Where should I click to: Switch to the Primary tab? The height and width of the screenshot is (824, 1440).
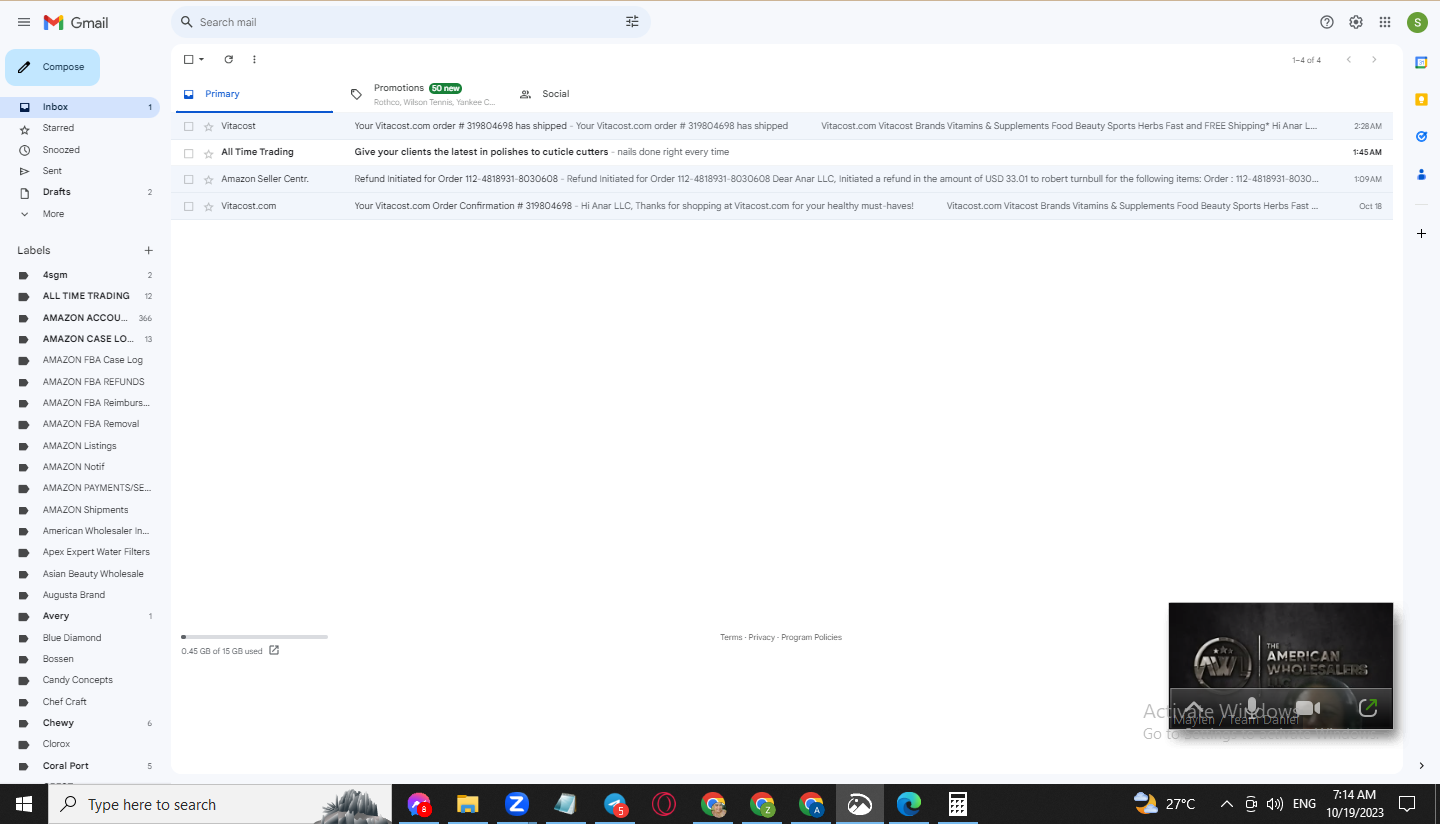252,94
